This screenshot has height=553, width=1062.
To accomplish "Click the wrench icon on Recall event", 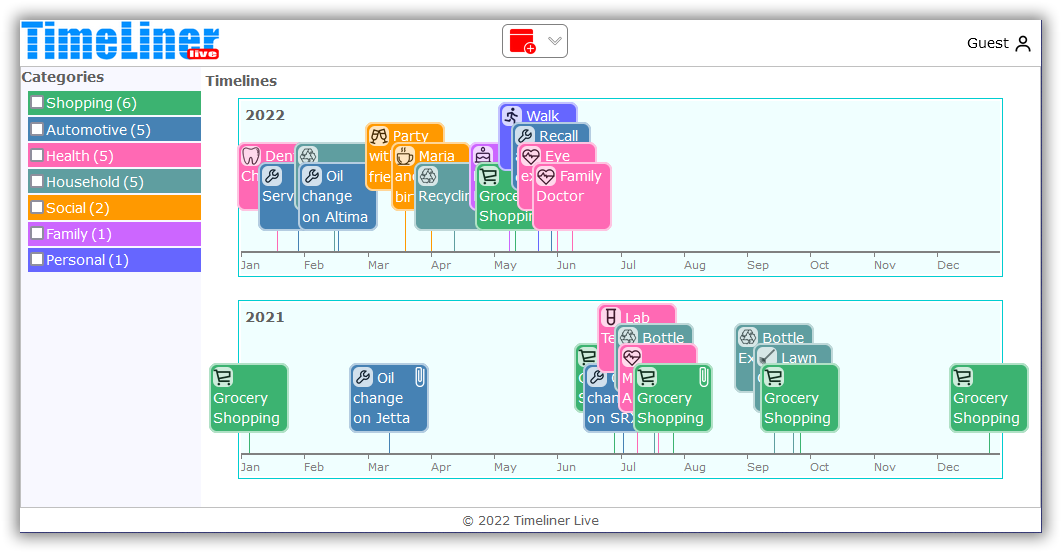I will click(x=525, y=136).
